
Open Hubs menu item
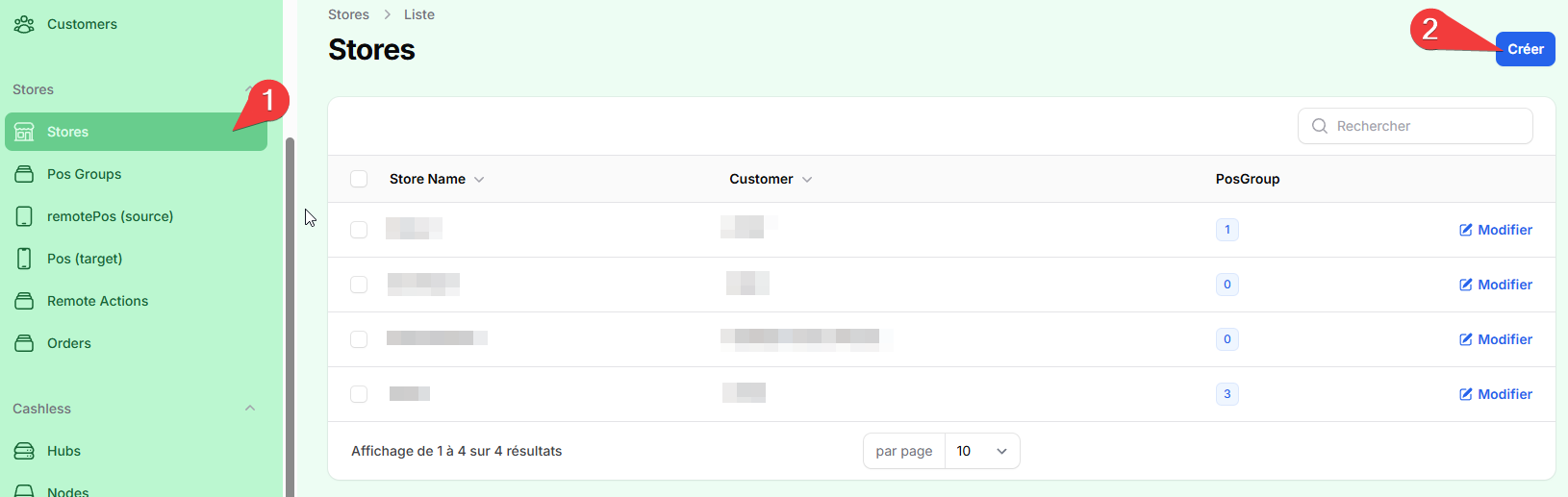point(137,451)
